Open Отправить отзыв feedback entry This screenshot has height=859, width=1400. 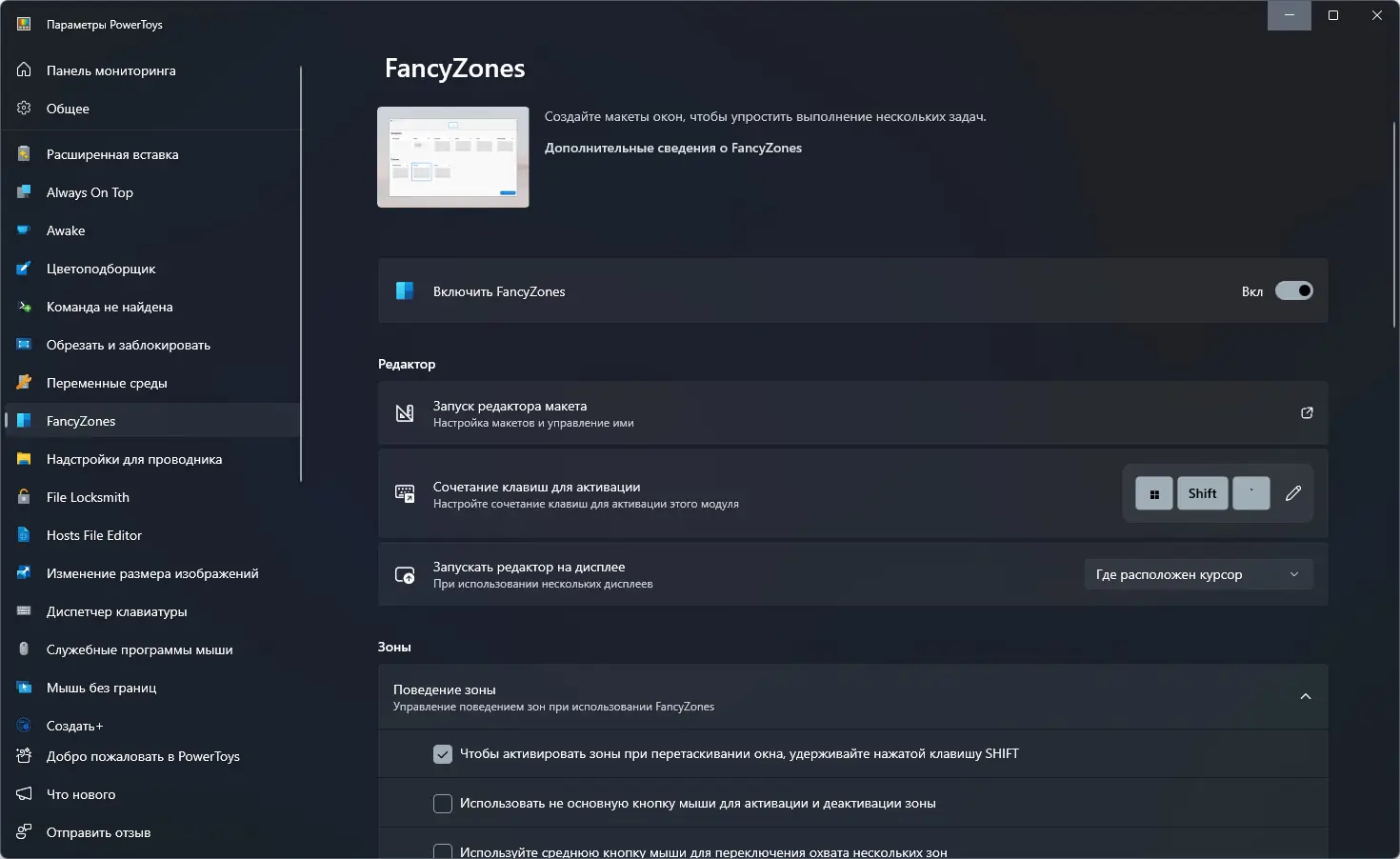(x=152, y=832)
